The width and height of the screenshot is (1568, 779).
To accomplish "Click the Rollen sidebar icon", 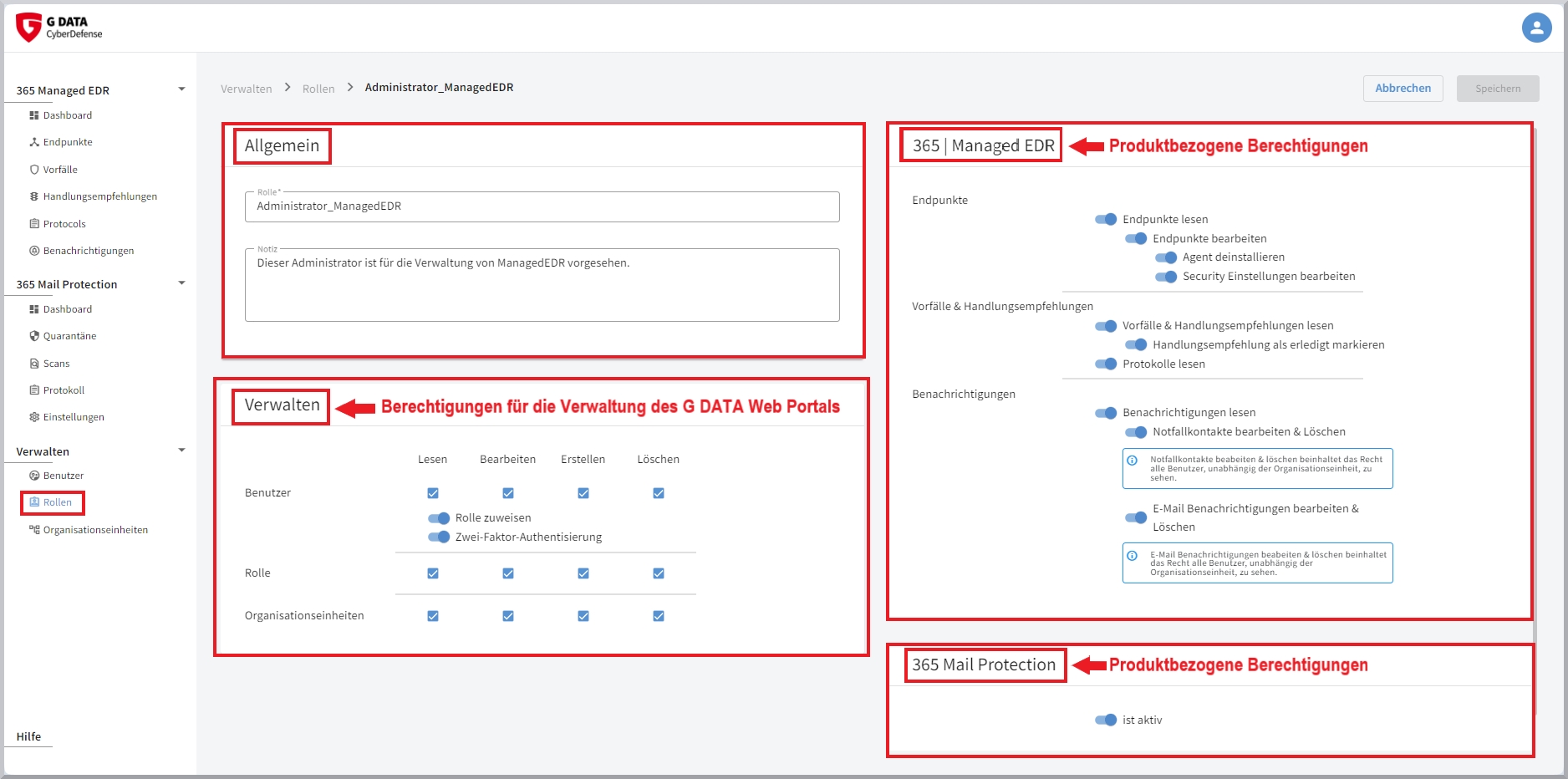I will pos(34,502).
